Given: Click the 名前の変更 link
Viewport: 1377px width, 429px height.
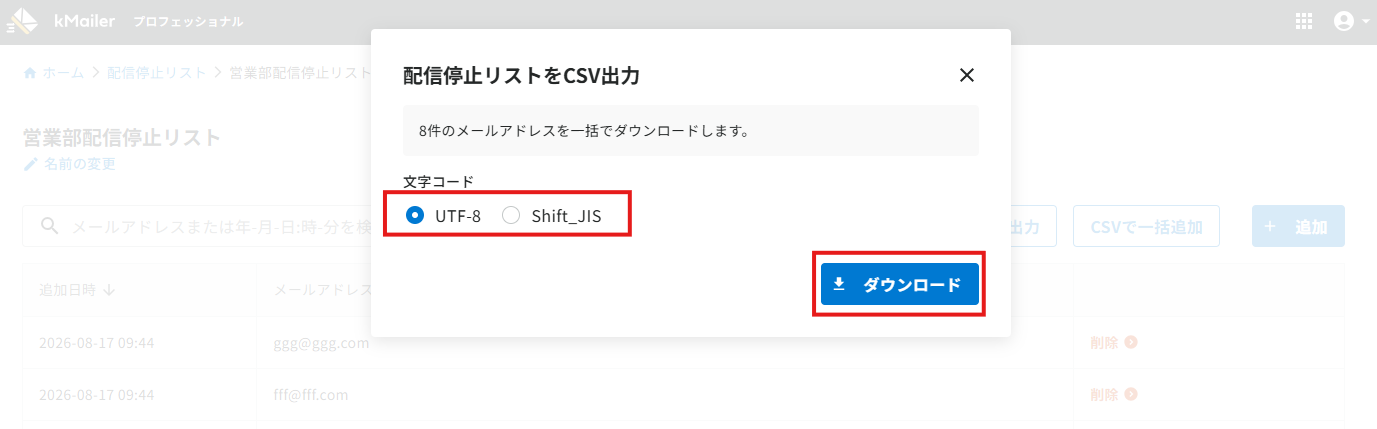Looking at the screenshot, I should click(80, 164).
